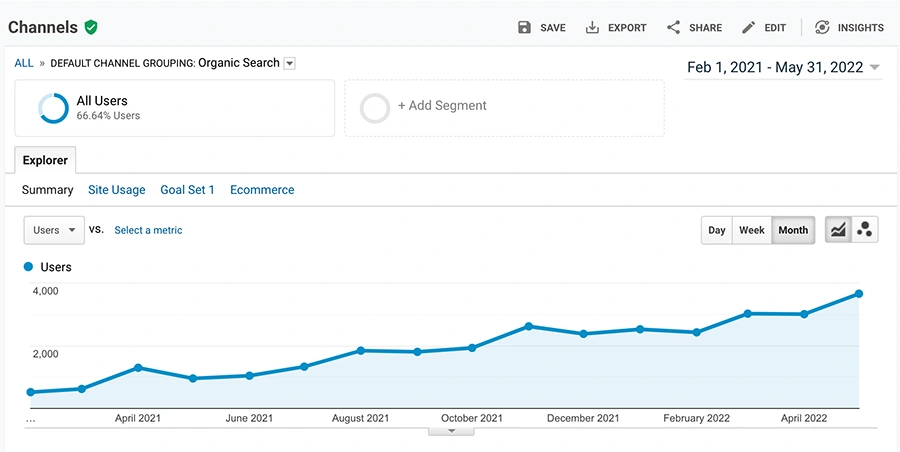The width and height of the screenshot is (900, 452).
Task: Click the chart collapse handle below timeline
Action: [x=452, y=431]
